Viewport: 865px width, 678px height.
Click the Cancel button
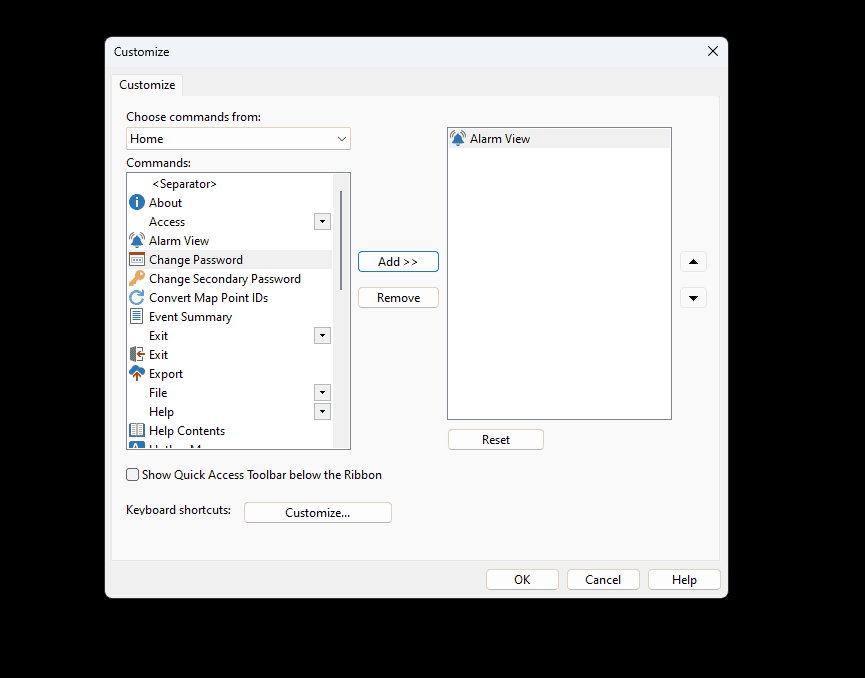pos(603,580)
